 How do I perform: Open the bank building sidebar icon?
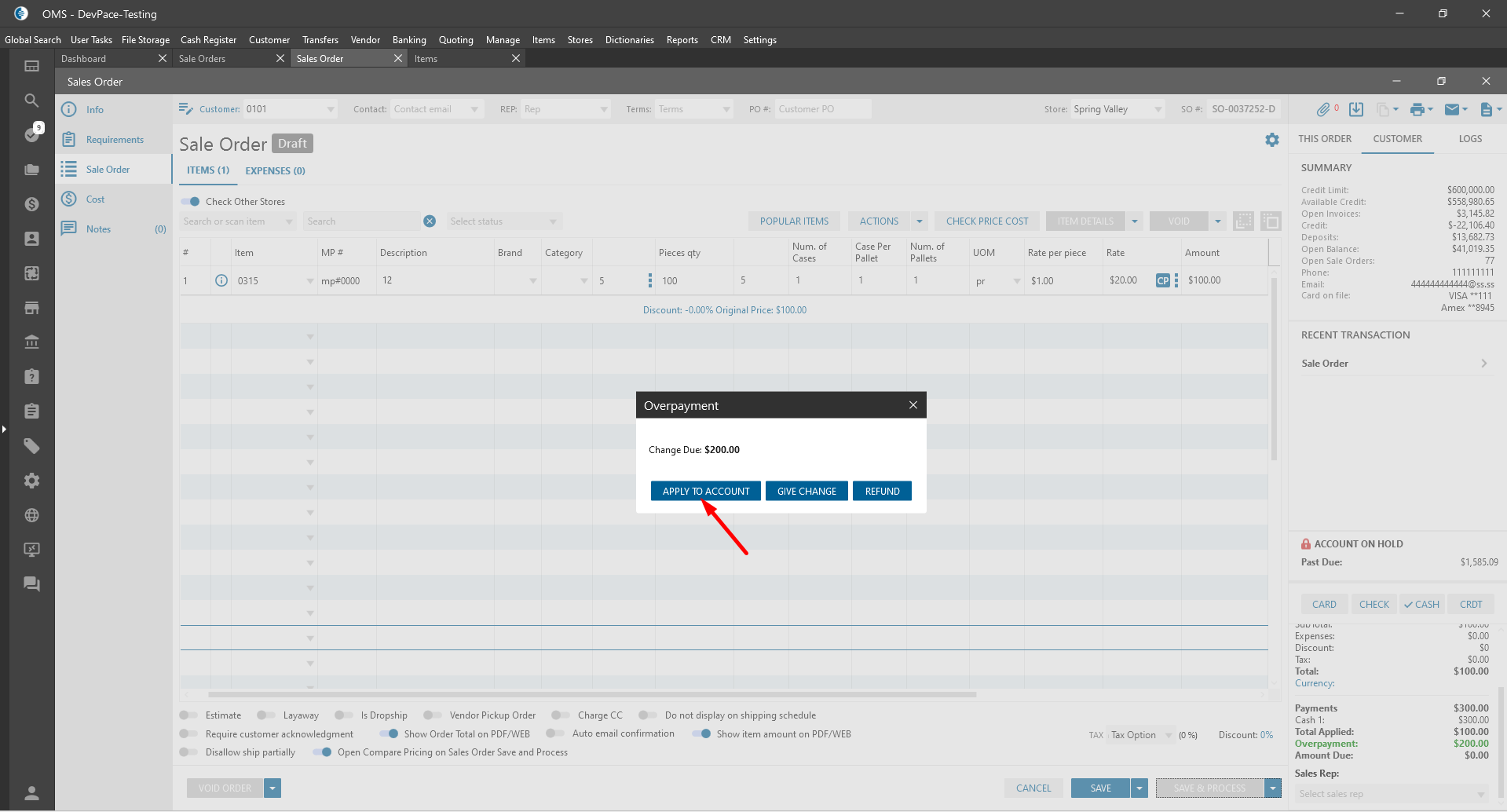point(31,342)
